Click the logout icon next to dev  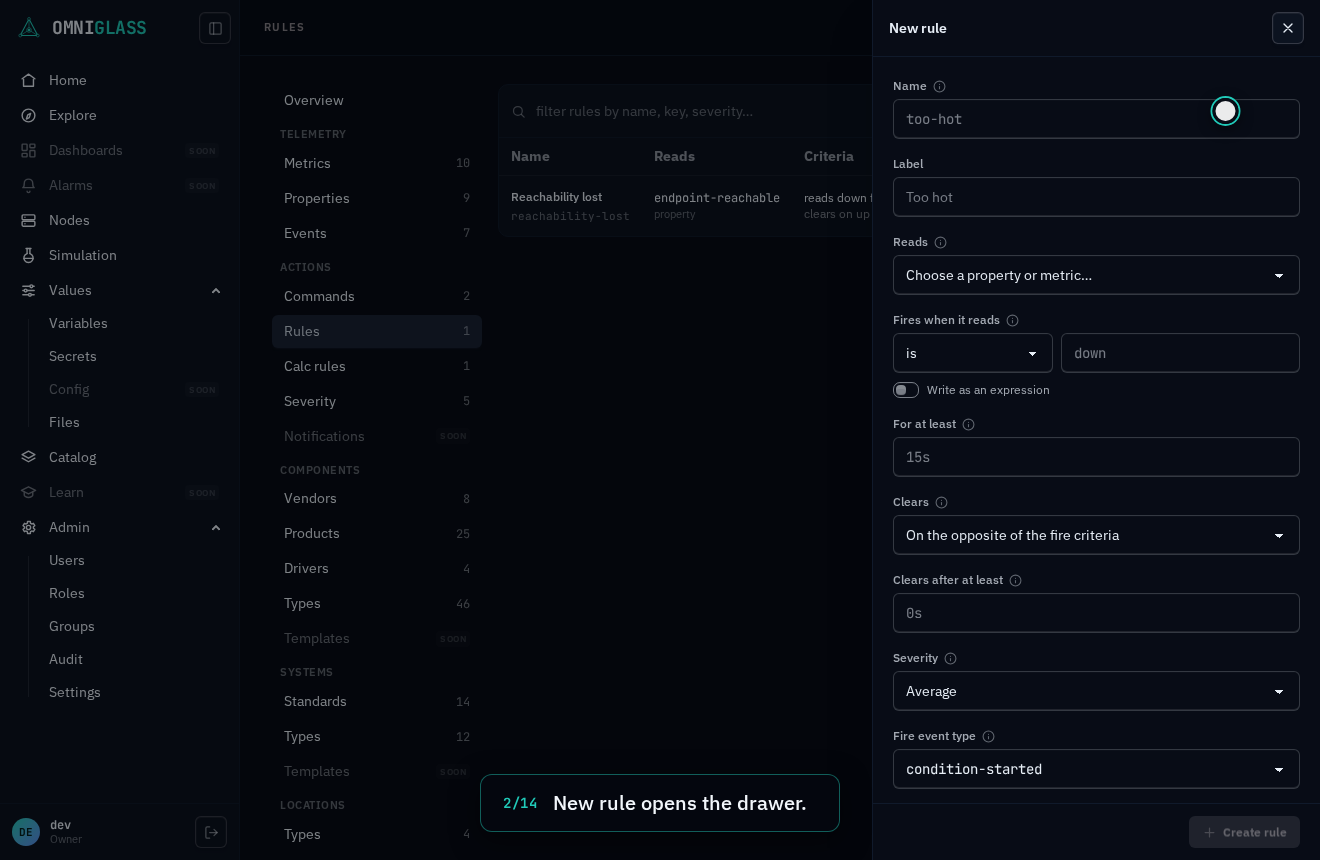211,832
